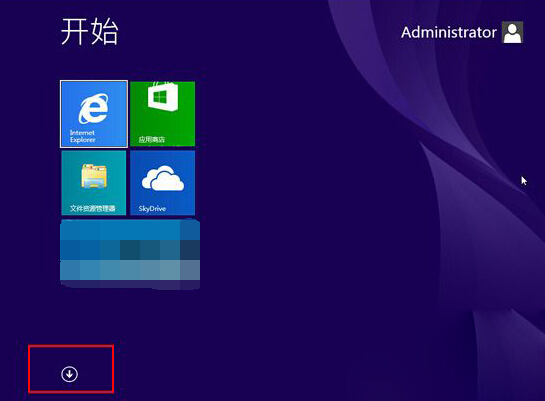Show all apps with the down arrow
This screenshot has width=545, height=401.
point(70,374)
